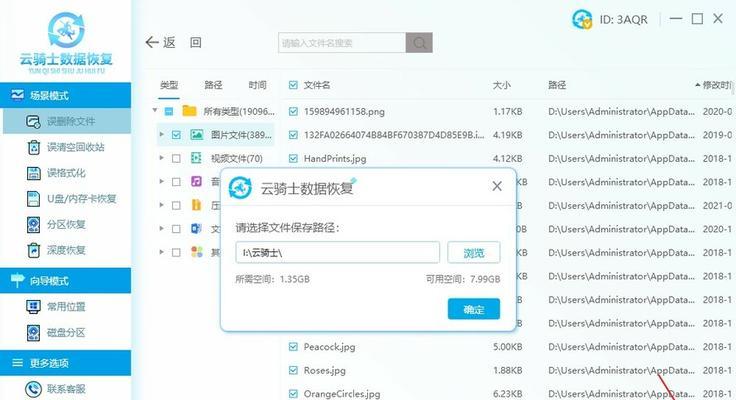This screenshot has height=400, width=736.
Task: Click the dialog's 云骑士 logo icon
Action: click(x=240, y=188)
